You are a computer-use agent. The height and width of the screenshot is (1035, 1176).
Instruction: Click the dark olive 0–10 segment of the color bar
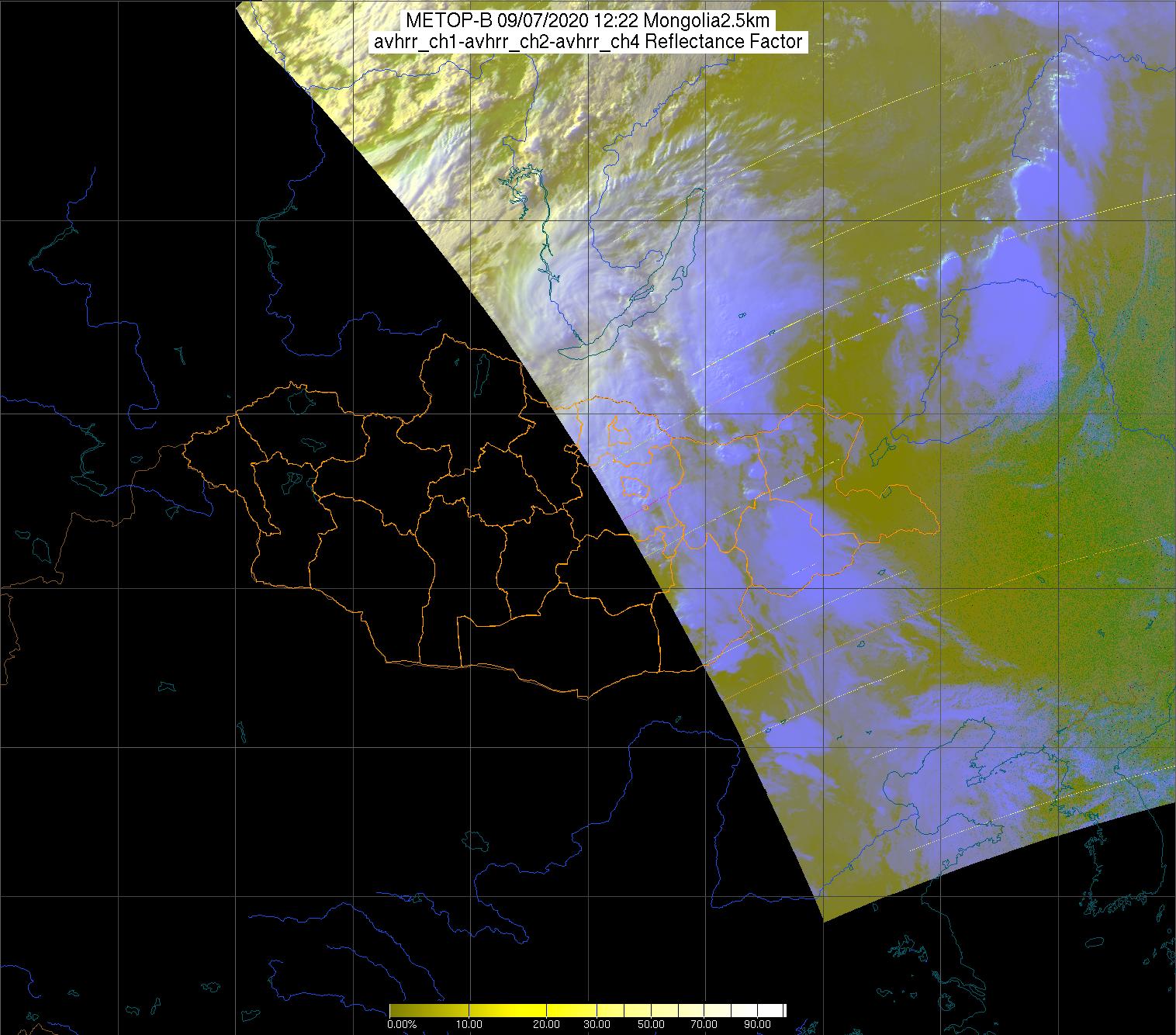pos(429,1011)
